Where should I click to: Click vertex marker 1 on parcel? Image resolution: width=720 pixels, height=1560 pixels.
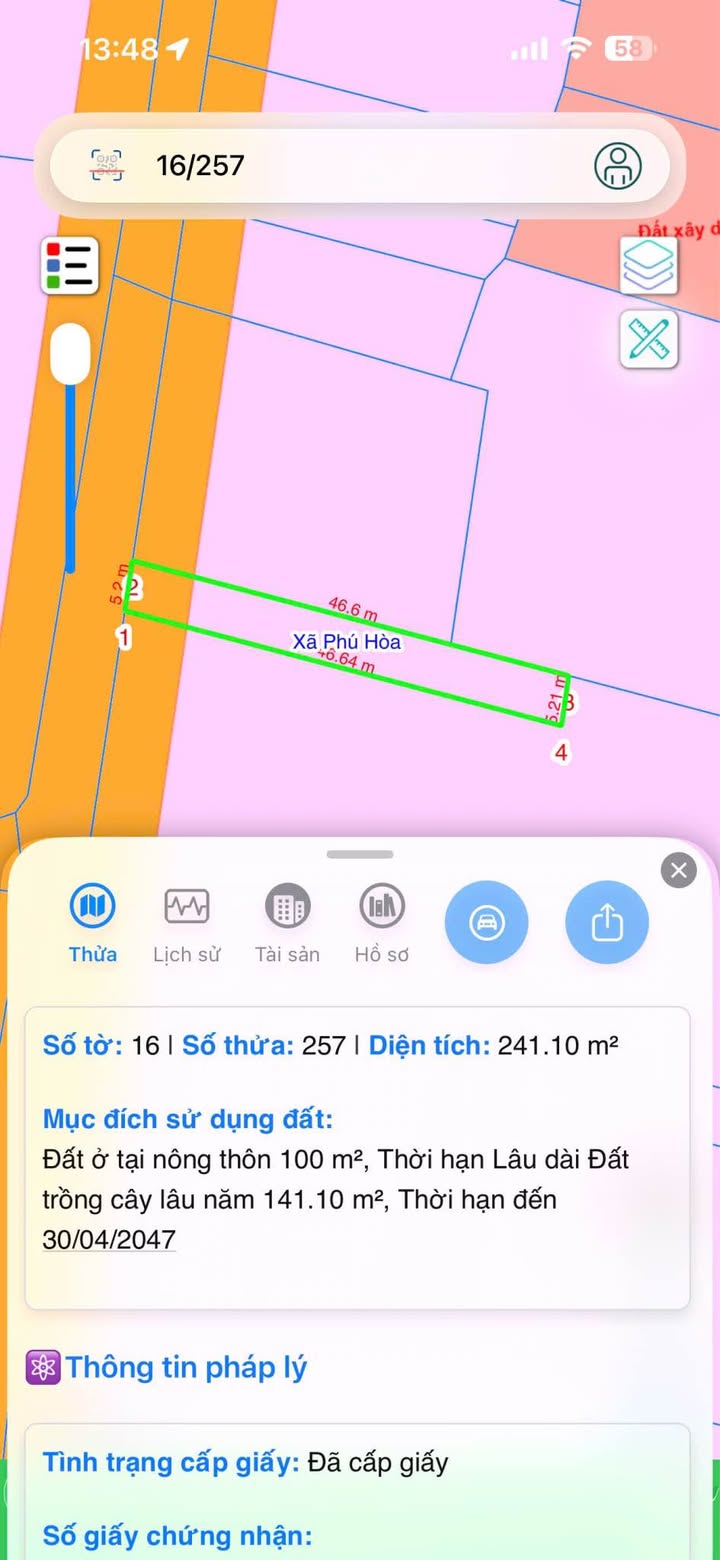pos(124,637)
